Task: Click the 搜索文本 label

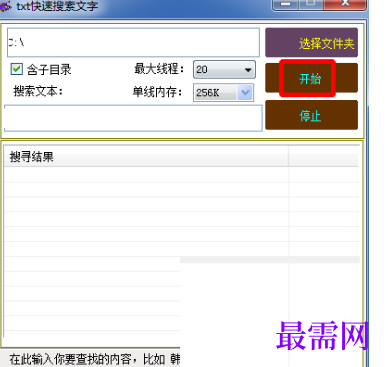Action: (x=38, y=91)
